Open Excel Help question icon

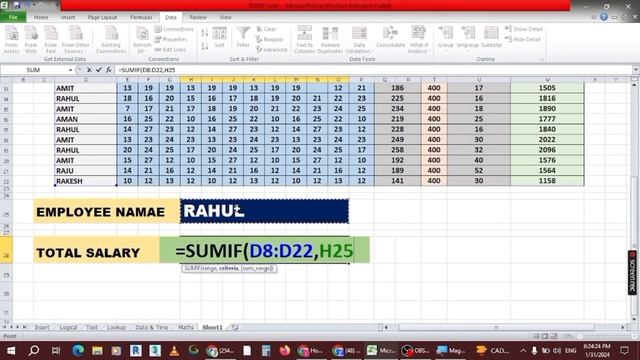(604, 17)
